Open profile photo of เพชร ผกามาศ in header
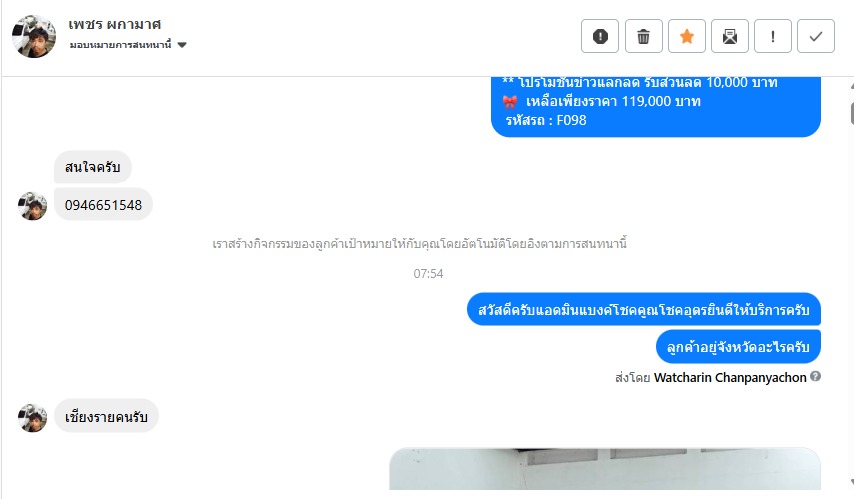This screenshot has height=499, width=854. (x=34, y=36)
